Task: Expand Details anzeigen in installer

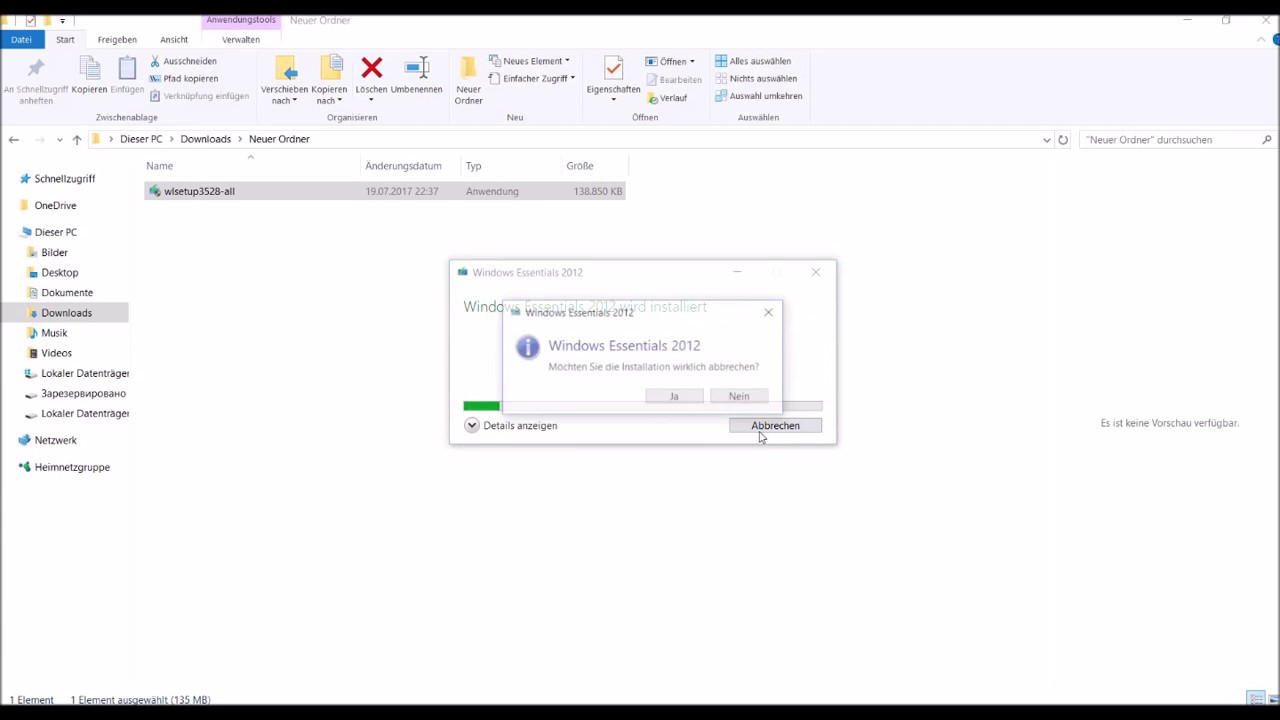Action: pyautogui.click(x=511, y=426)
